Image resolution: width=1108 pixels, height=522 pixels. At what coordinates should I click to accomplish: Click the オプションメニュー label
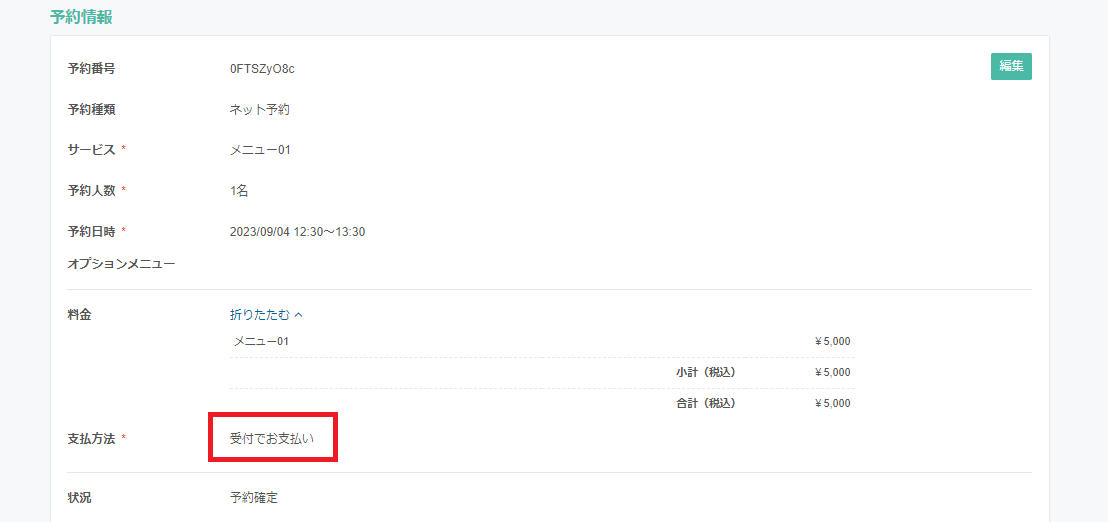click(121, 264)
